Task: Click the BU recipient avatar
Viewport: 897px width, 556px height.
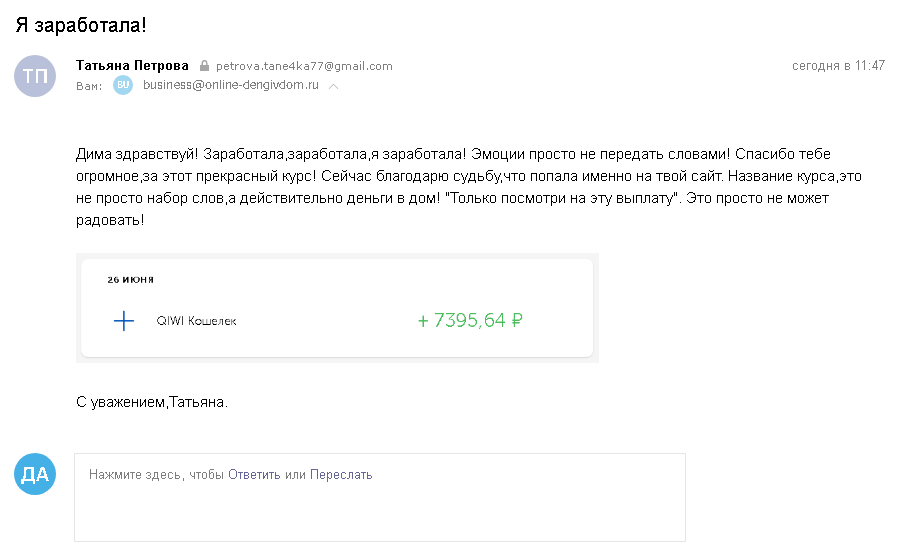Action: click(x=123, y=85)
